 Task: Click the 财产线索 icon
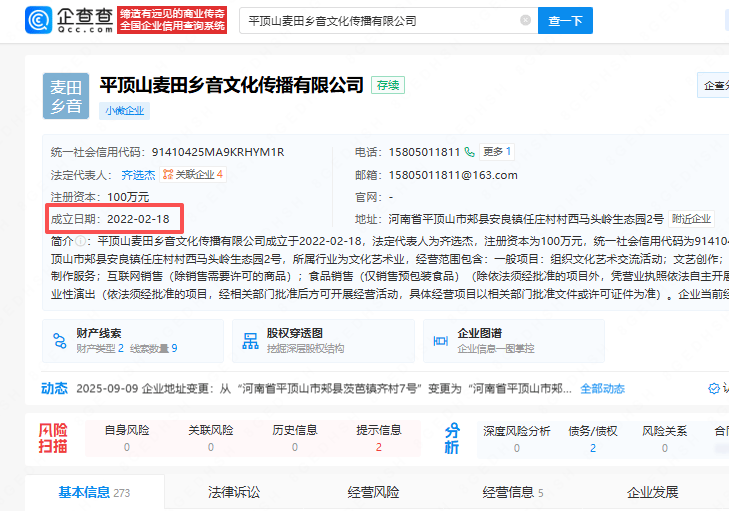pos(60,340)
